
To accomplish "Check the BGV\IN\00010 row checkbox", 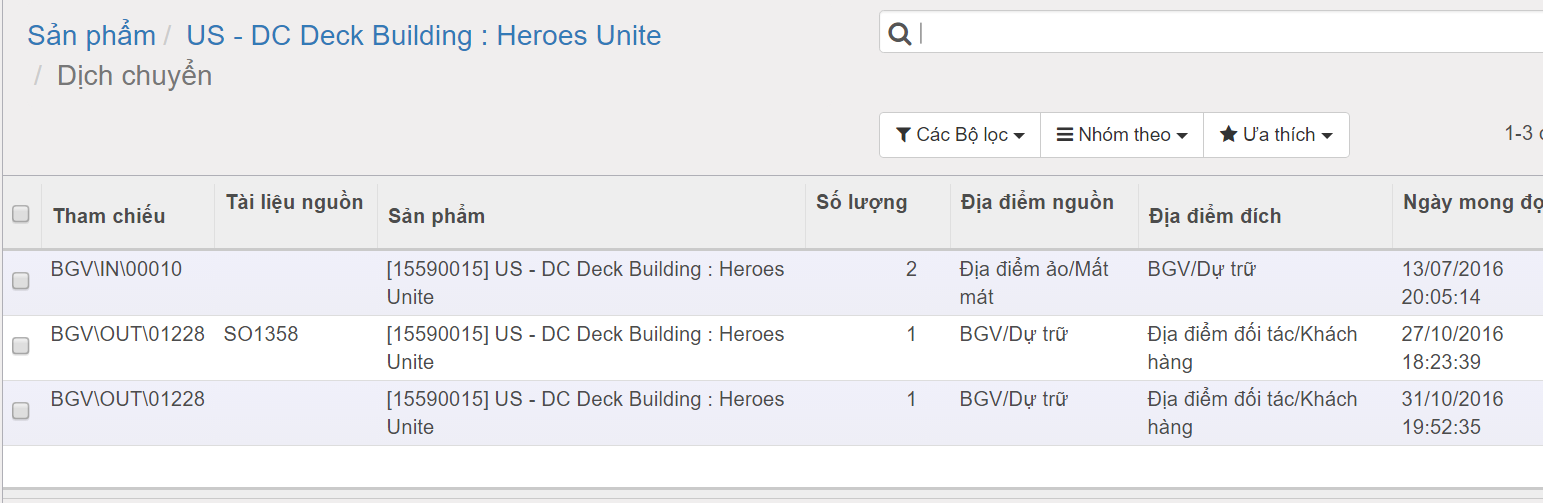I will [x=21, y=282].
